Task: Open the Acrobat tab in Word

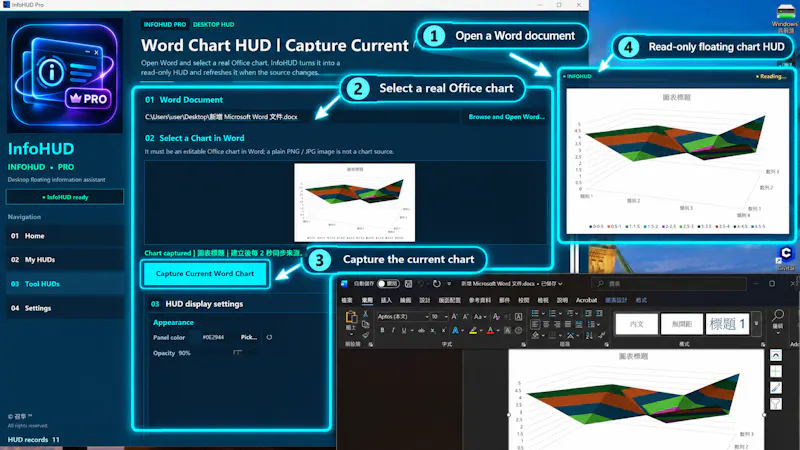Action: tap(586, 300)
